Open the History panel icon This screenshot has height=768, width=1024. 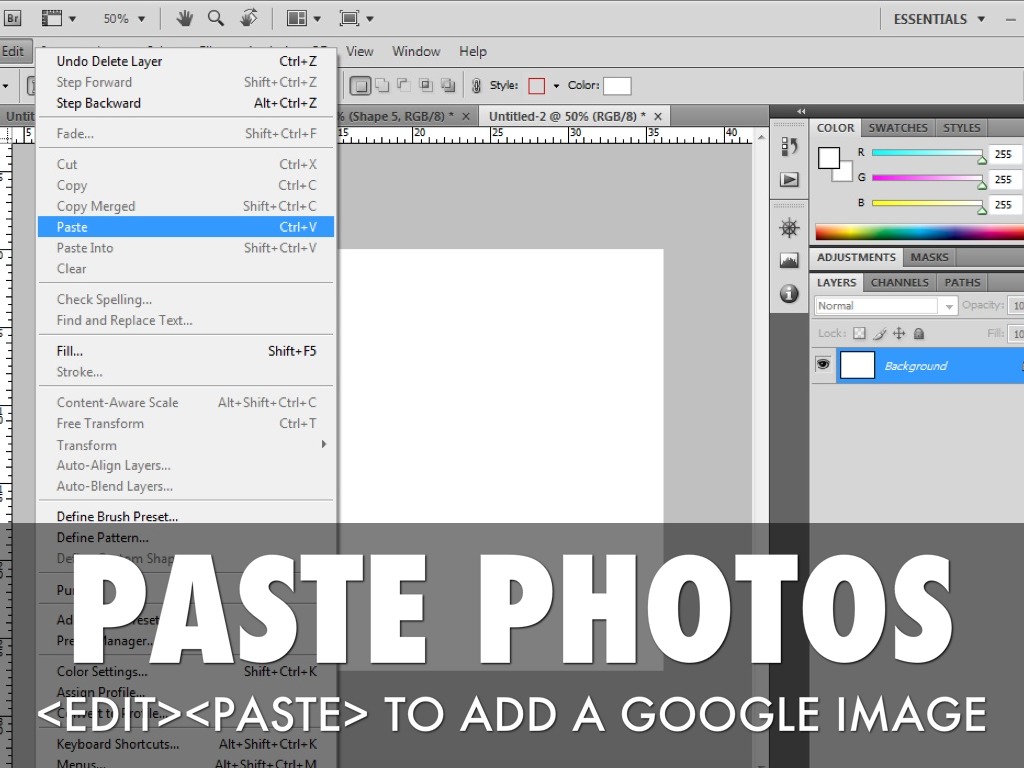(x=789, y=147)
